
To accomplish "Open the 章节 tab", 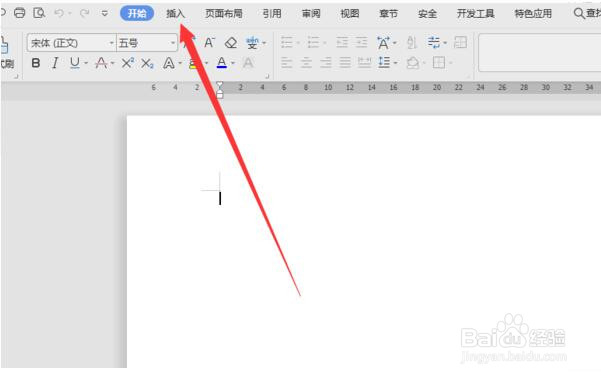I will coord(389,13).
